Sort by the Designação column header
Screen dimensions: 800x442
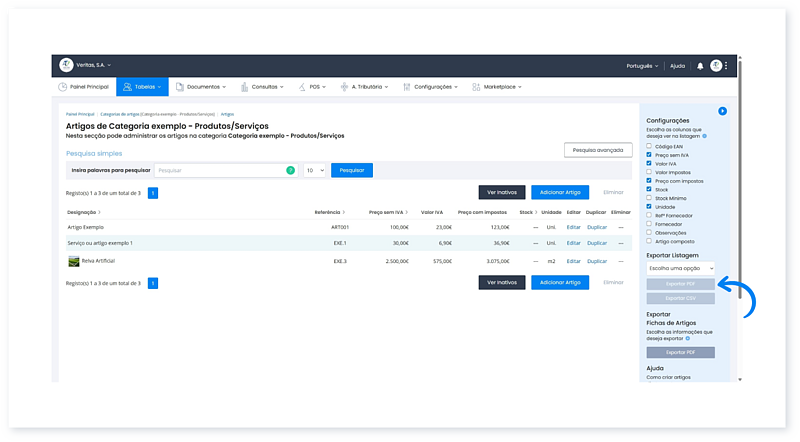(84, 212)
